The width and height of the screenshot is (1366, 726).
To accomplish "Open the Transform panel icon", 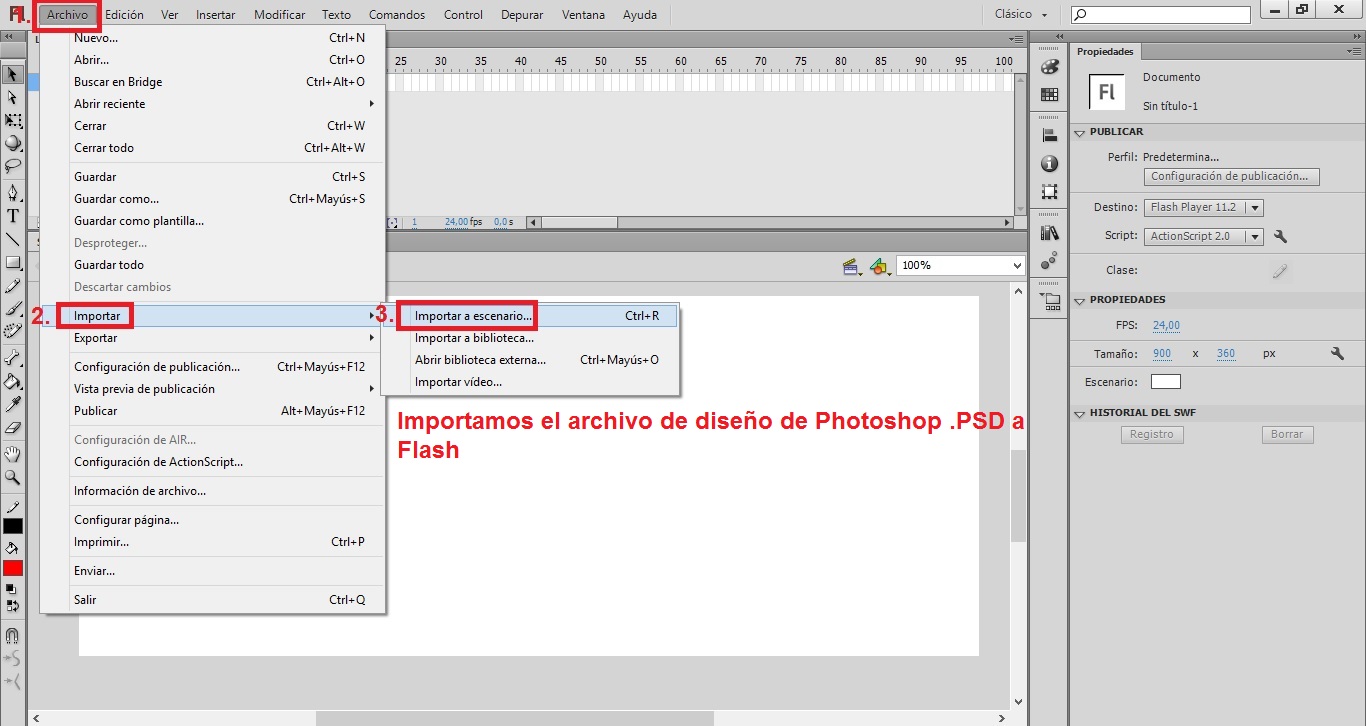I will pyautogui.click(x=1049, y=191).
